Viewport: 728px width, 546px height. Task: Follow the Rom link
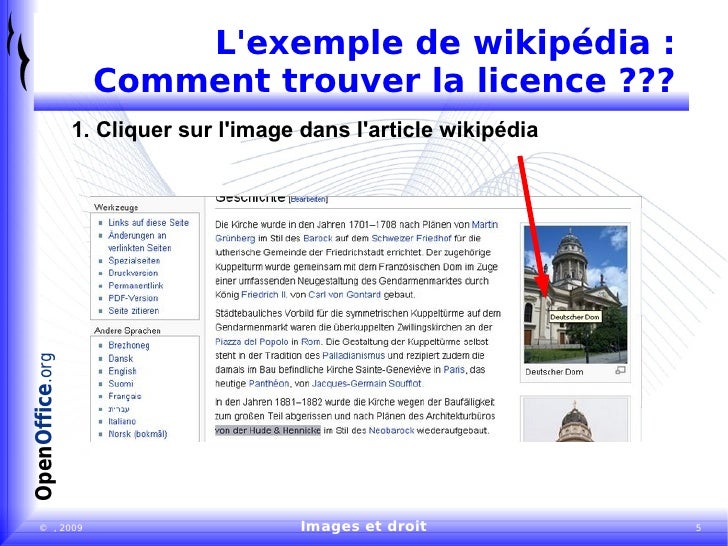pos(311,342)
